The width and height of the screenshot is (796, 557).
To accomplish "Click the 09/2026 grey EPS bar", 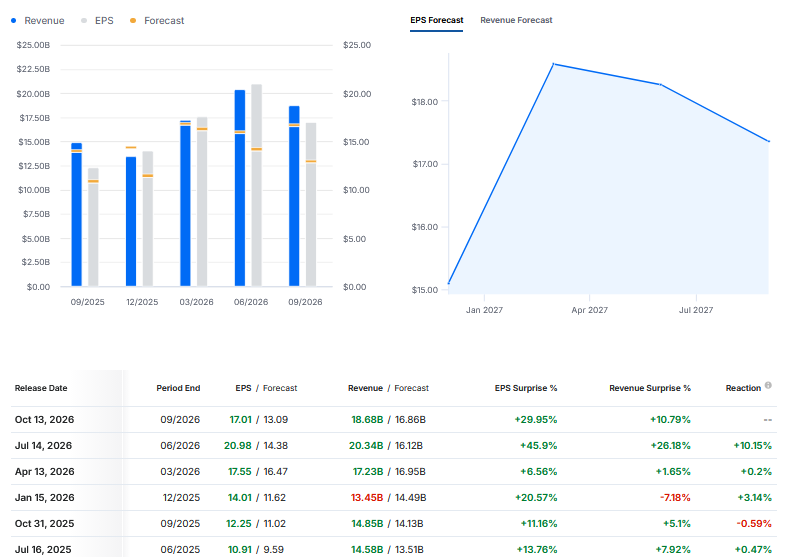I will [311, 204].
